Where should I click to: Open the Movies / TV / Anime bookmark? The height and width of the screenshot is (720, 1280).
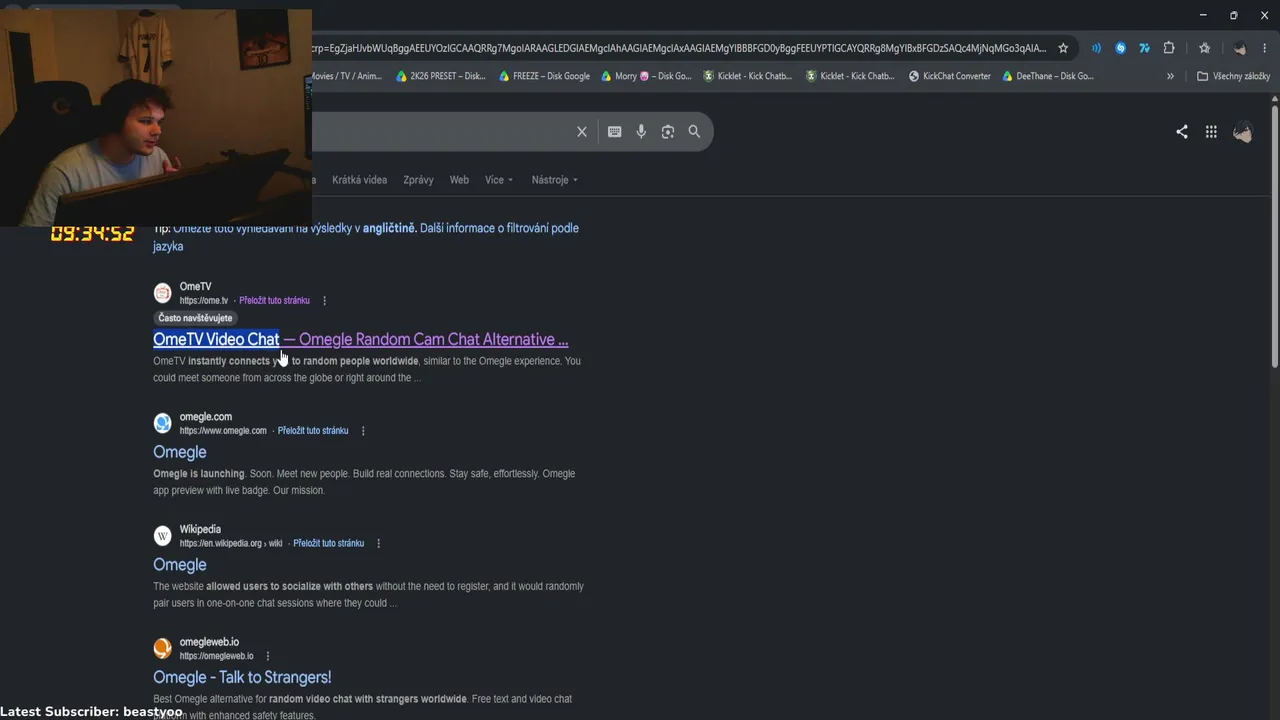pyautogui.click(x=347, y=76)
